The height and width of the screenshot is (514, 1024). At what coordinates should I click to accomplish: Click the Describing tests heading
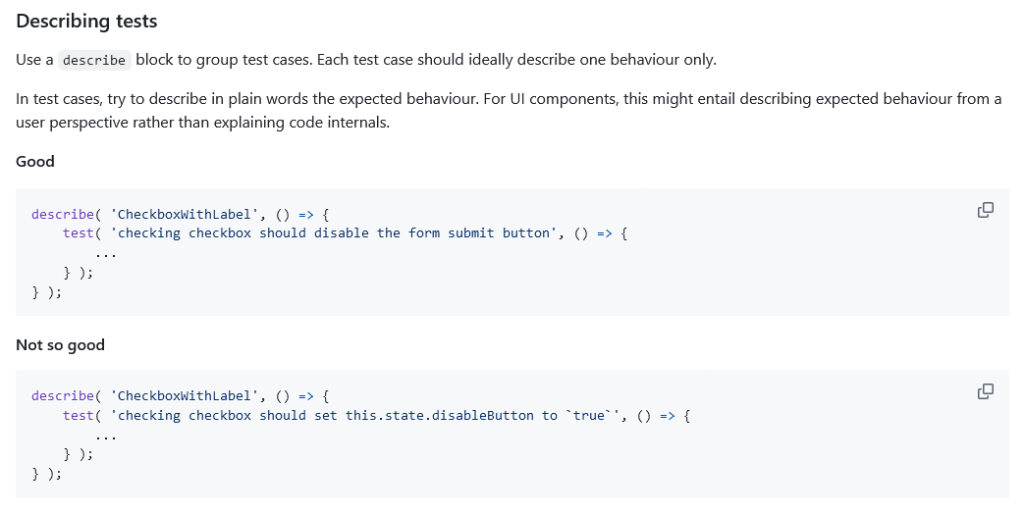pos(87,21)
